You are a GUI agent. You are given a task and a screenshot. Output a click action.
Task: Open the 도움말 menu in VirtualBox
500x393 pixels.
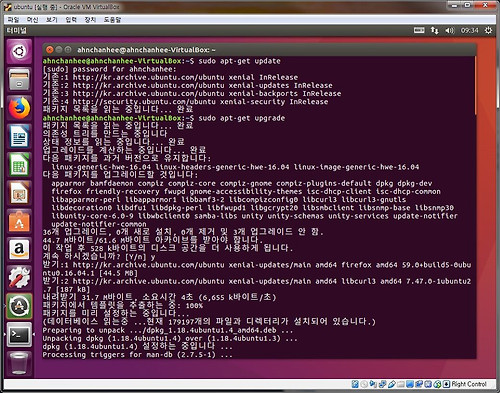[112, 20]
